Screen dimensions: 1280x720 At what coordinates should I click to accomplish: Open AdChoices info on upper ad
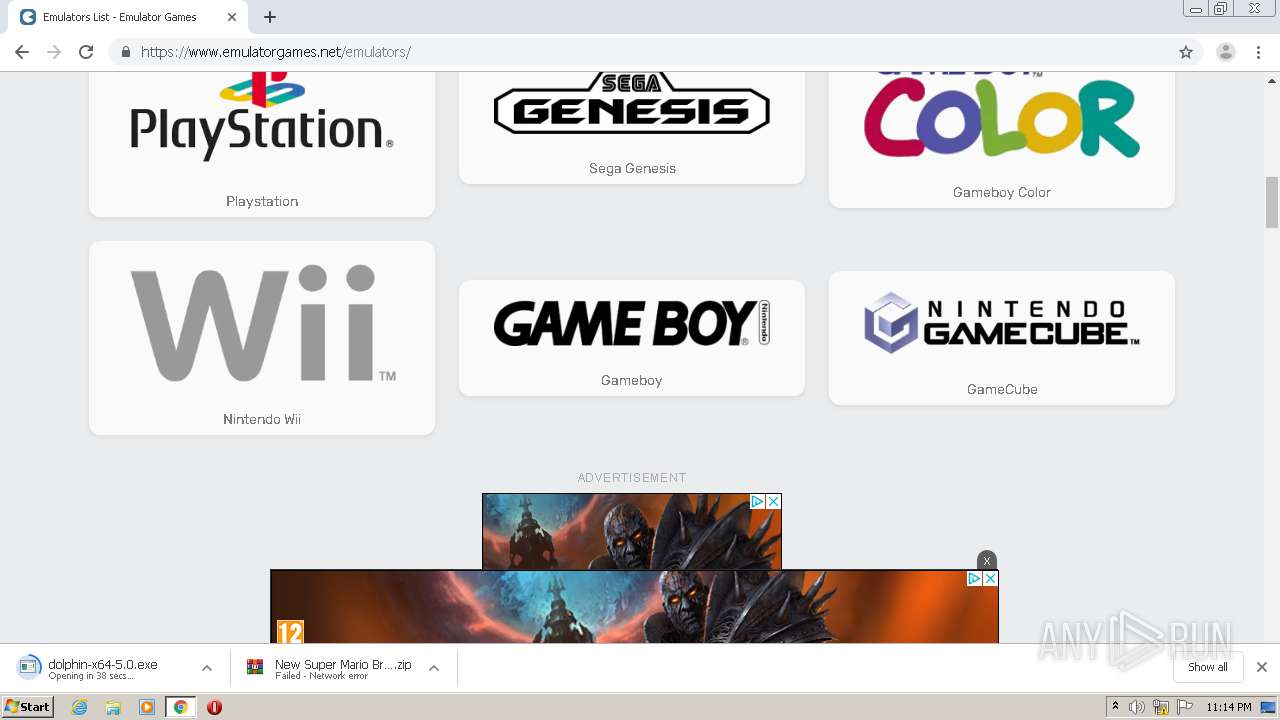(x=758, y=502)
